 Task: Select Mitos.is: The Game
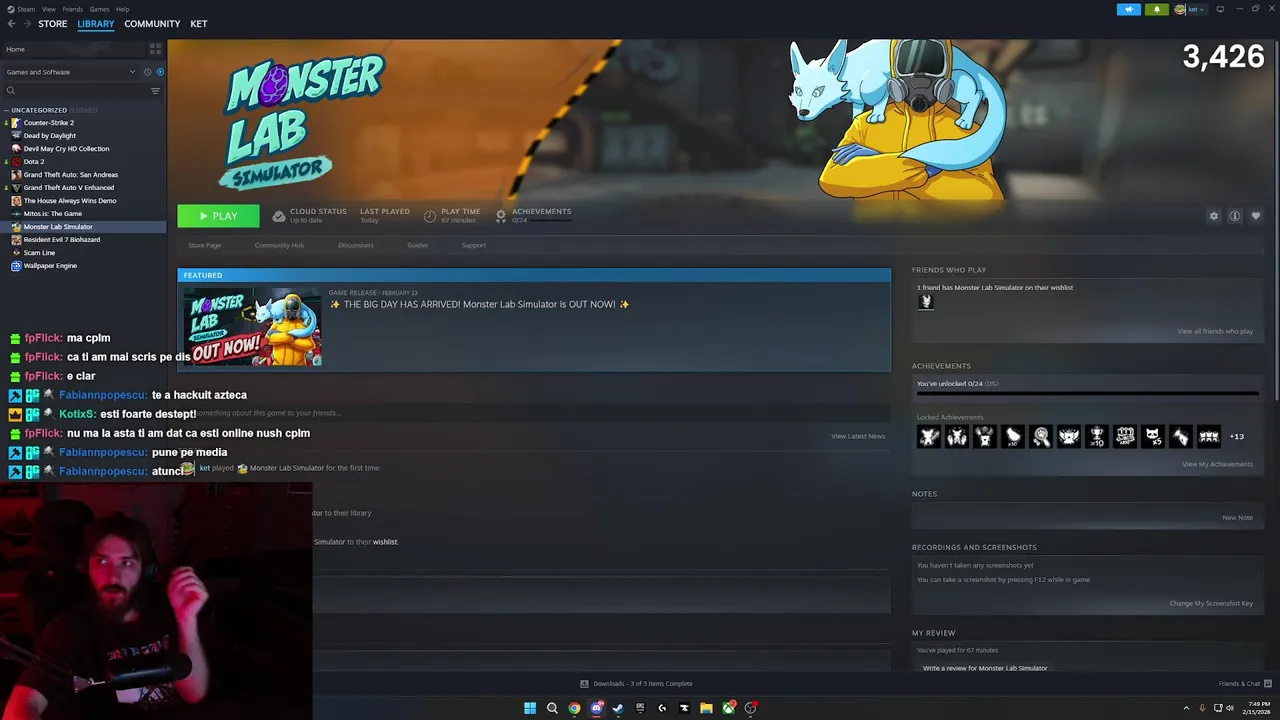(x=52, y=214)
